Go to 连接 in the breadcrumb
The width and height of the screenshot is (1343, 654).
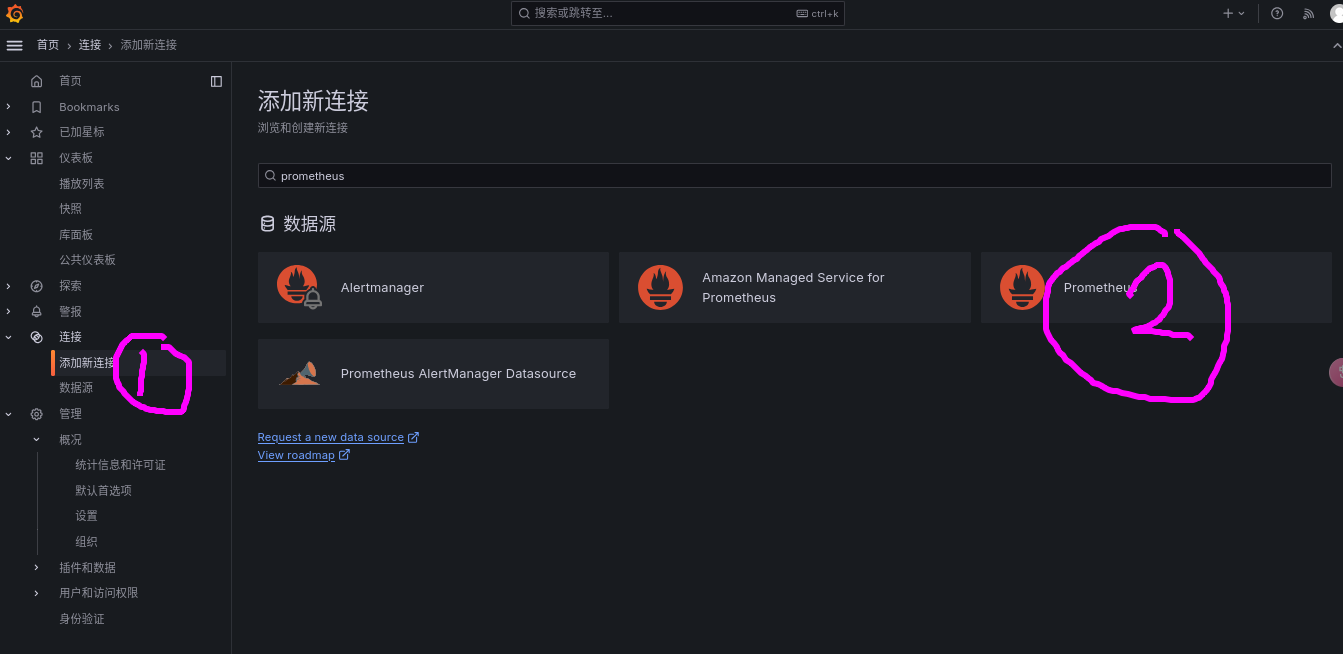coord(90,45)
